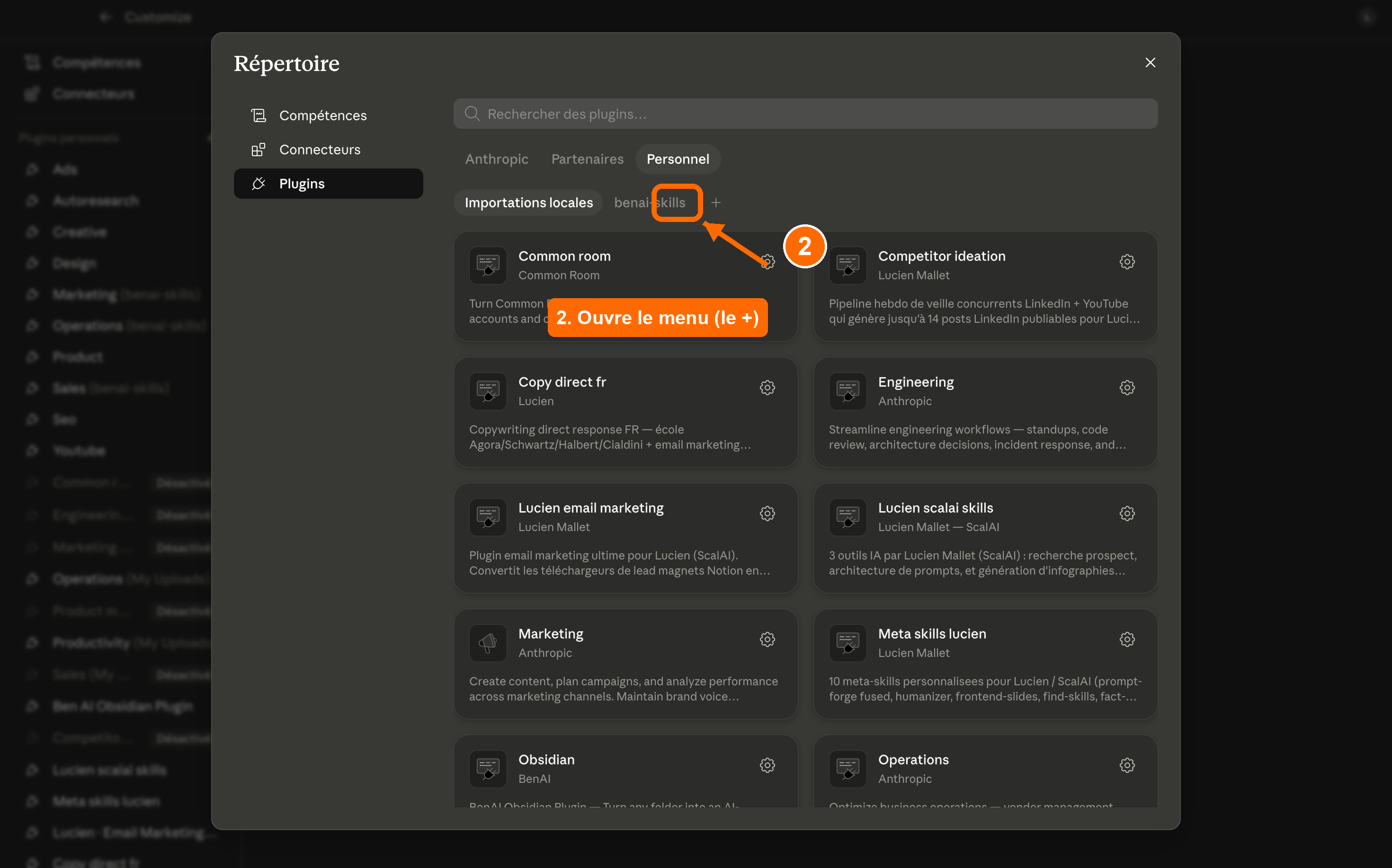Click the Engineering plugin thumbnail icon

coord(847,391)
